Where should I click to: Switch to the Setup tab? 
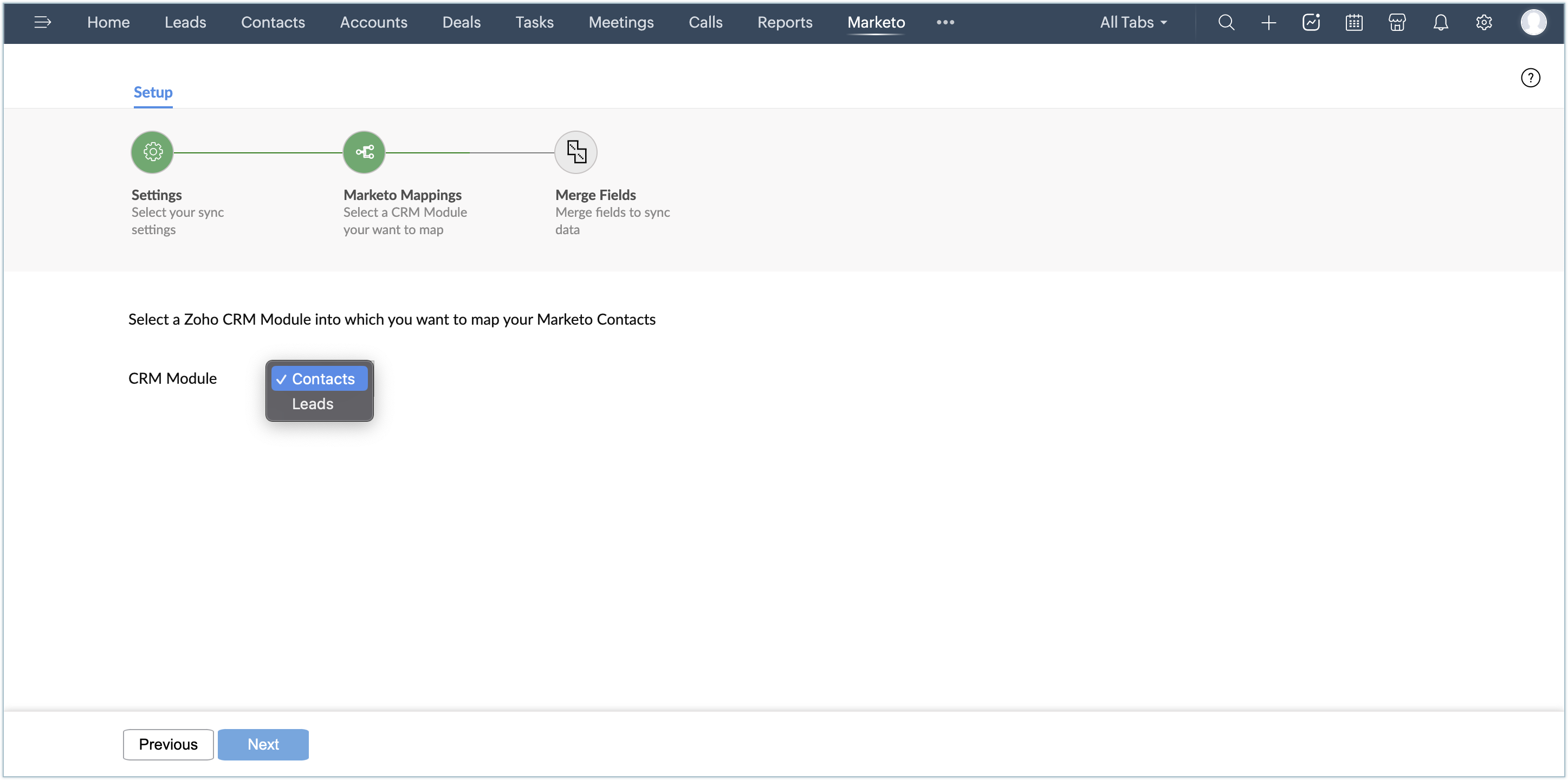(x=153, y=93)
